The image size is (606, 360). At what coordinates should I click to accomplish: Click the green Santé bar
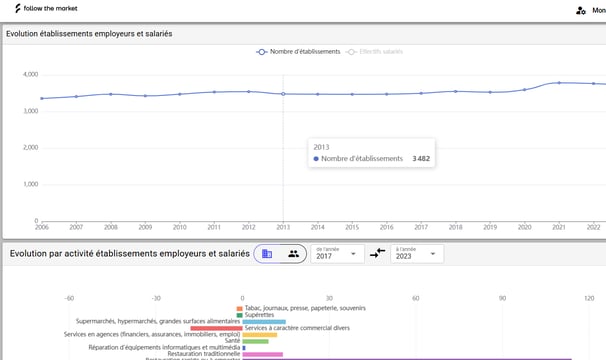click(x=255, y=341)
